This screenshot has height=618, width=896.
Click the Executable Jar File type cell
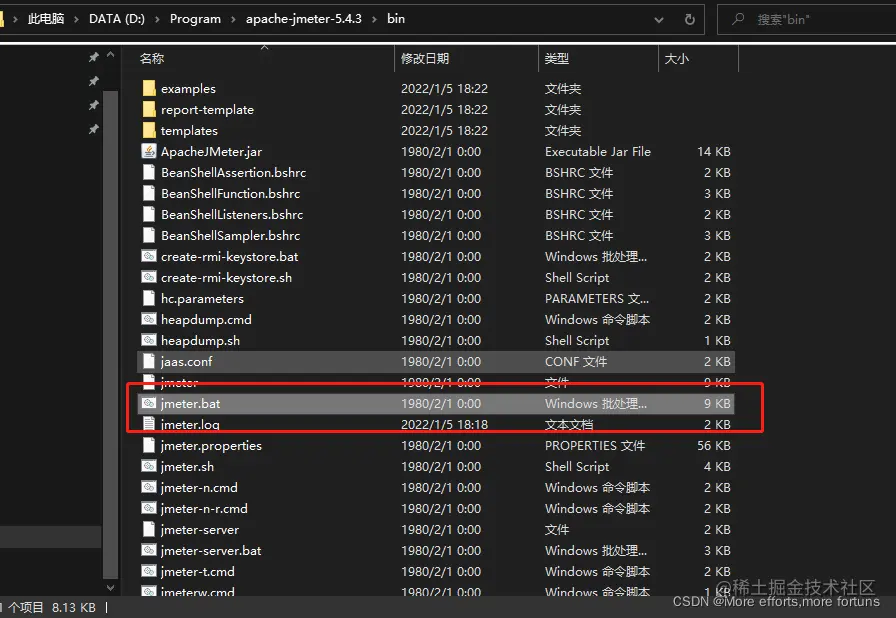(598, 151)
